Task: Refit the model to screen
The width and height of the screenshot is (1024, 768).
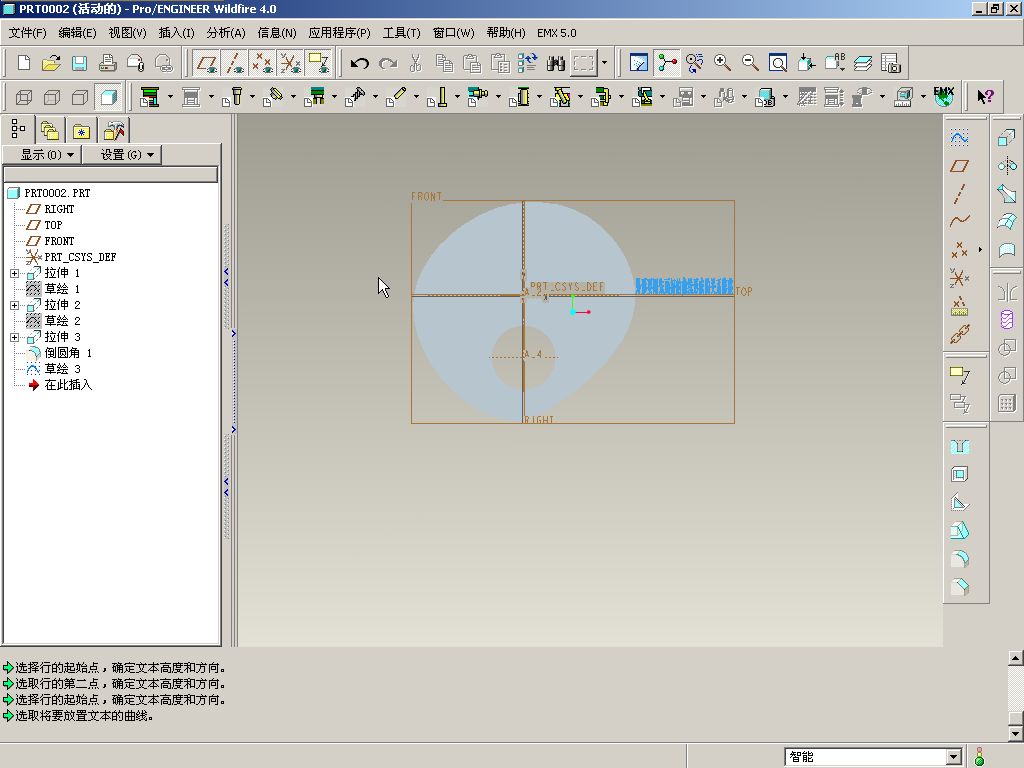Action: (778, 63)
